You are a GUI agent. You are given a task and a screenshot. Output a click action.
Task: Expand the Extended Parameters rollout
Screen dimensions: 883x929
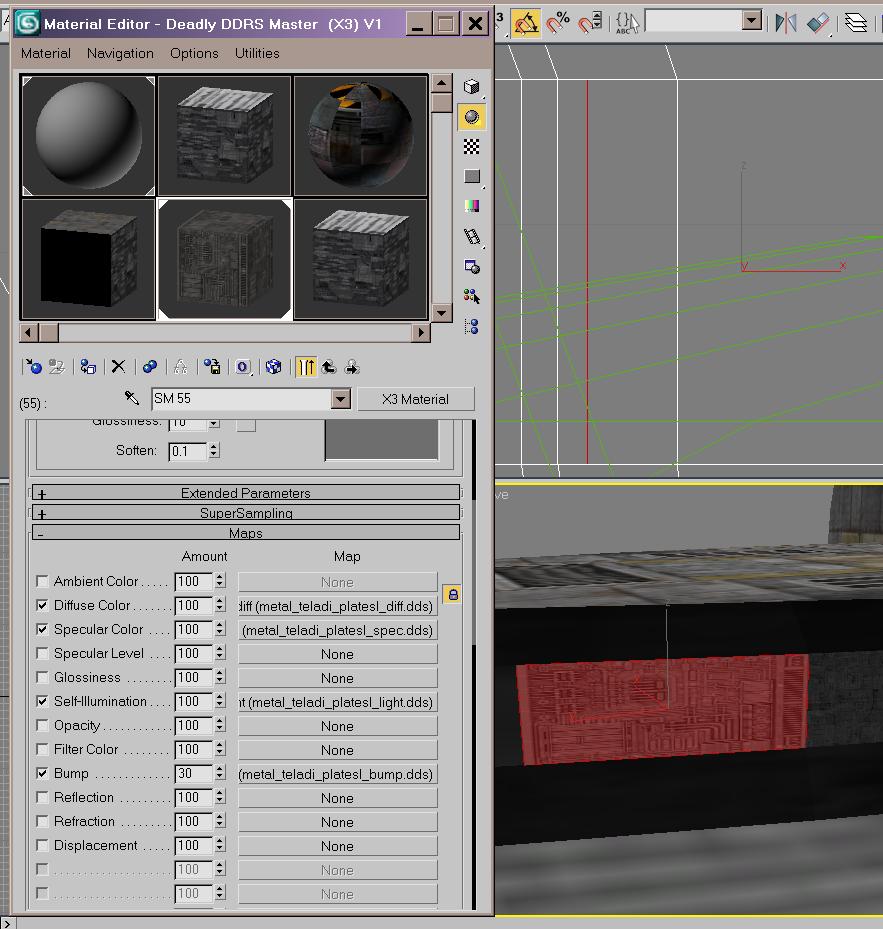[x=245, y=493]
